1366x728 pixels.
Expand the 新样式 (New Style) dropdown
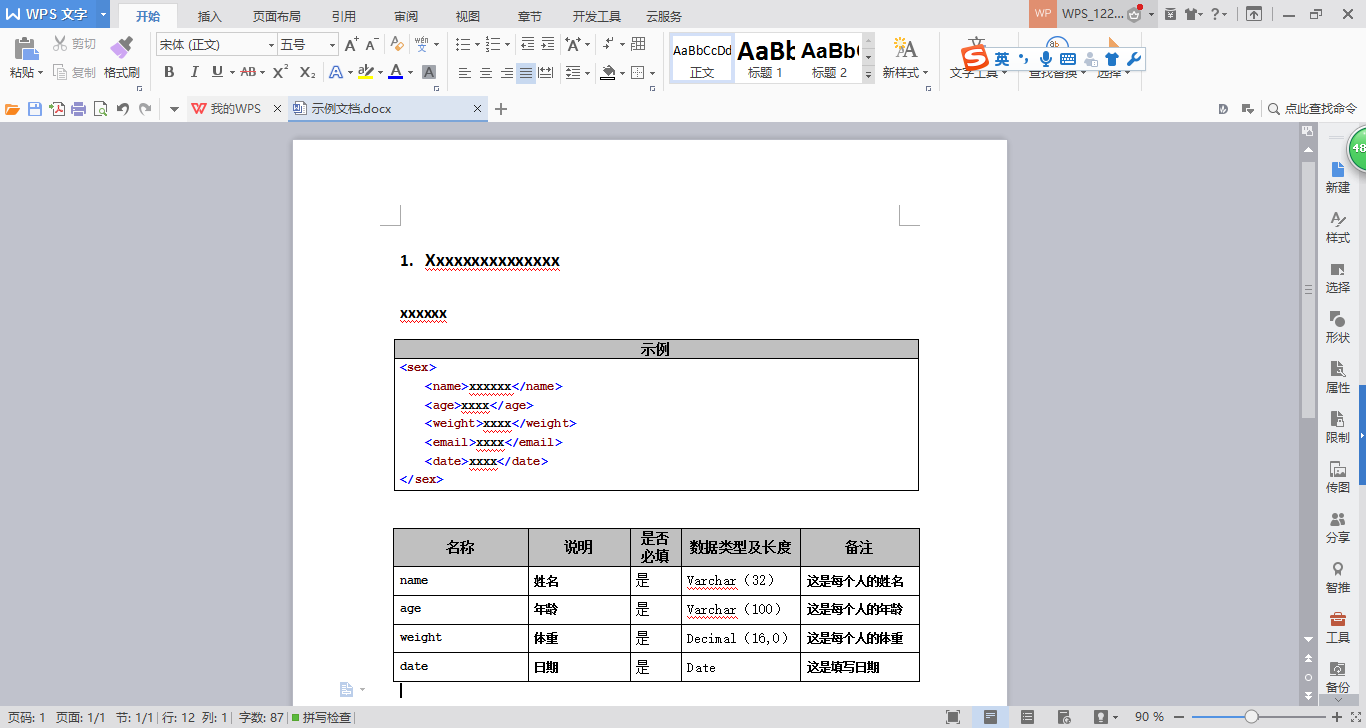click(925, 73)
